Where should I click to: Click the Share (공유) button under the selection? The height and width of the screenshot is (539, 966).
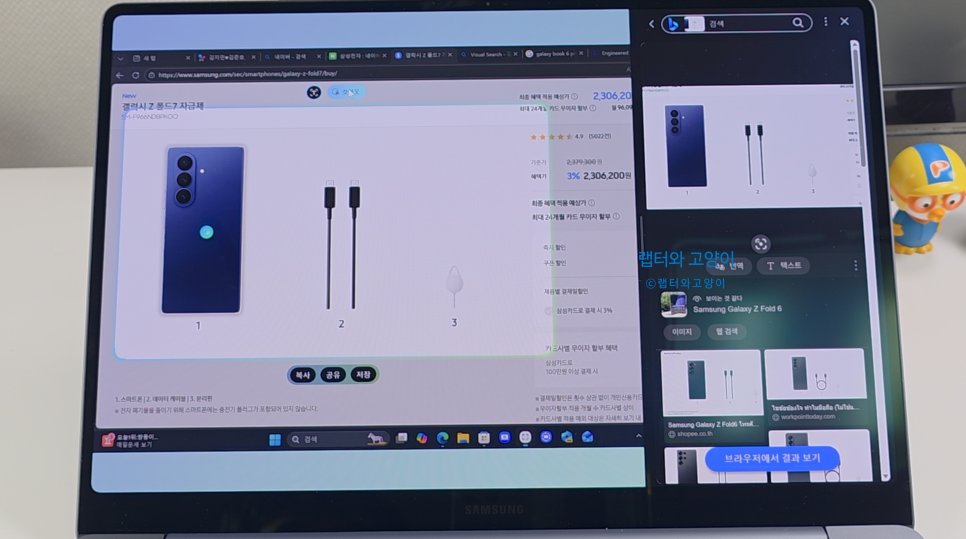333,375
